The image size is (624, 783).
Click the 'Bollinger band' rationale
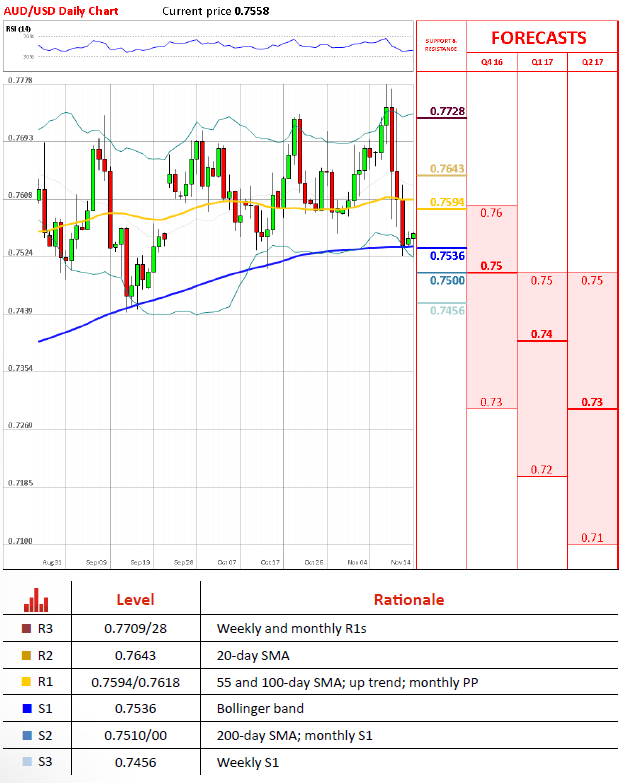[260, 708]
